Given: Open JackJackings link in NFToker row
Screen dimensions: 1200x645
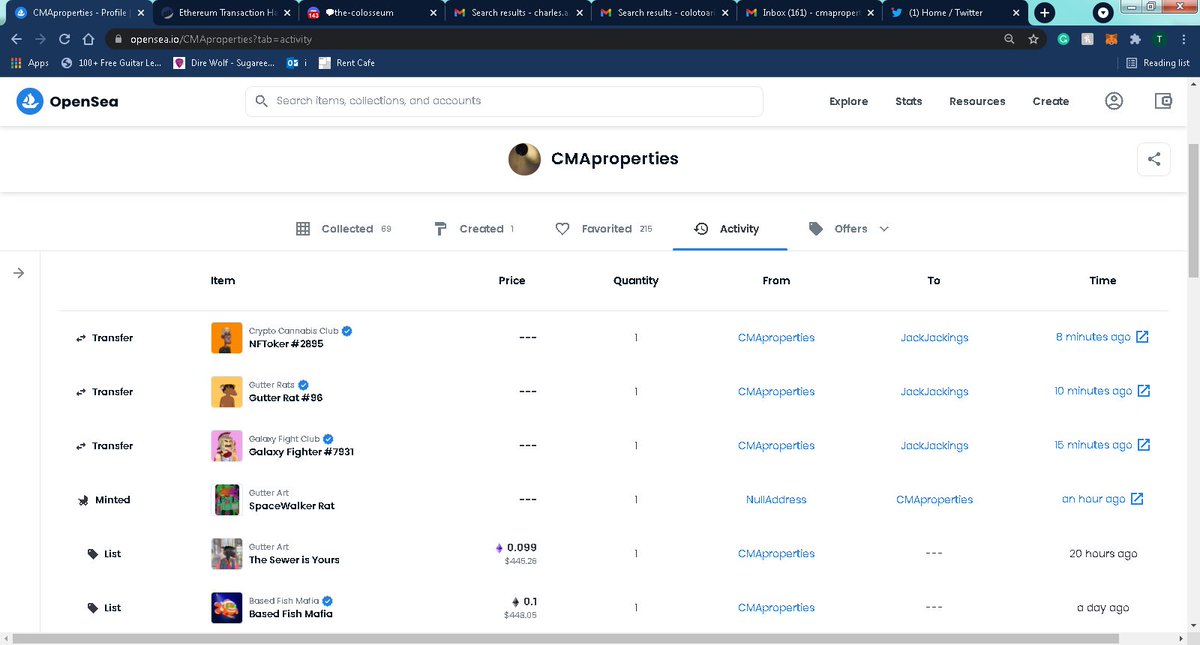Looking at the screenshot, I should pyautogui.click(x=934, y=337).
